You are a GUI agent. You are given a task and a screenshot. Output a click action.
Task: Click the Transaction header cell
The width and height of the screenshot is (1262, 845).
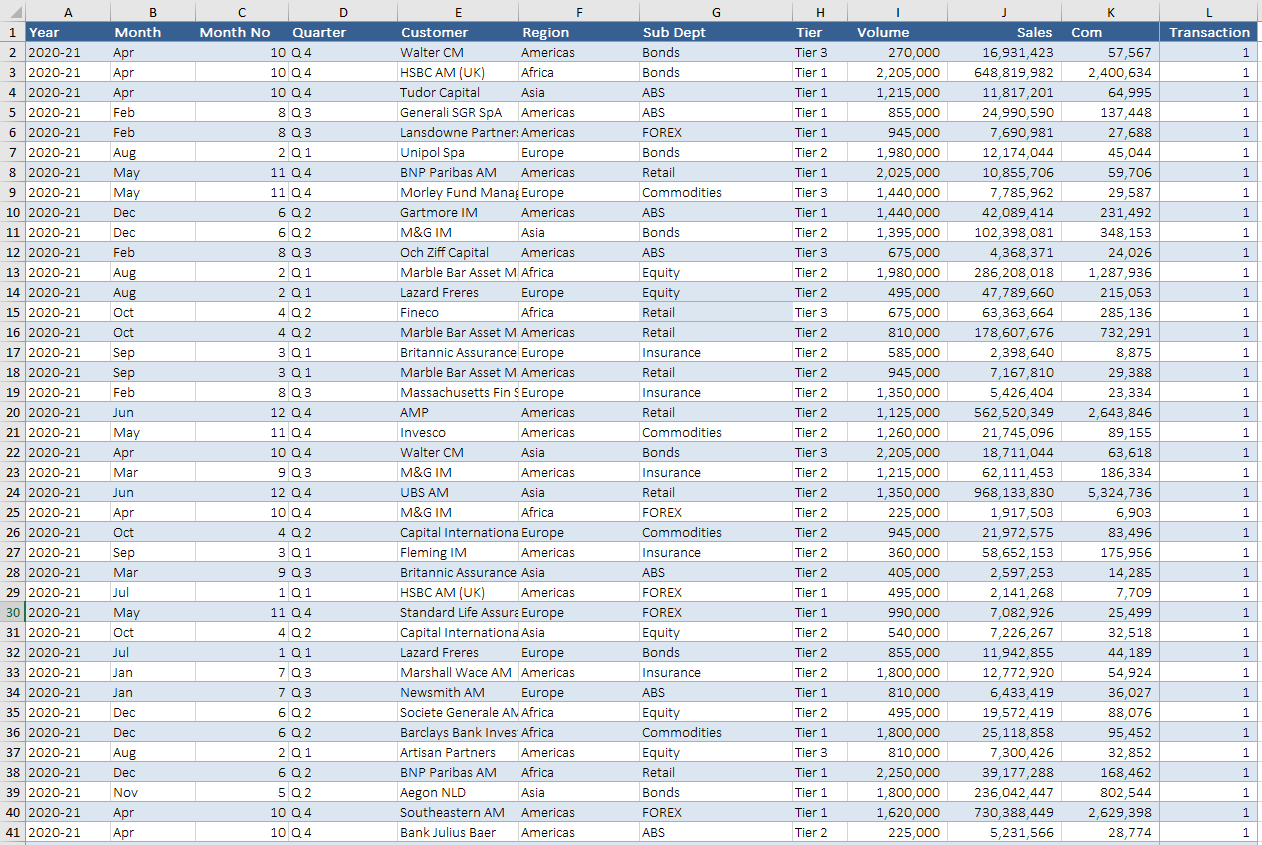tap(1209, 32)
